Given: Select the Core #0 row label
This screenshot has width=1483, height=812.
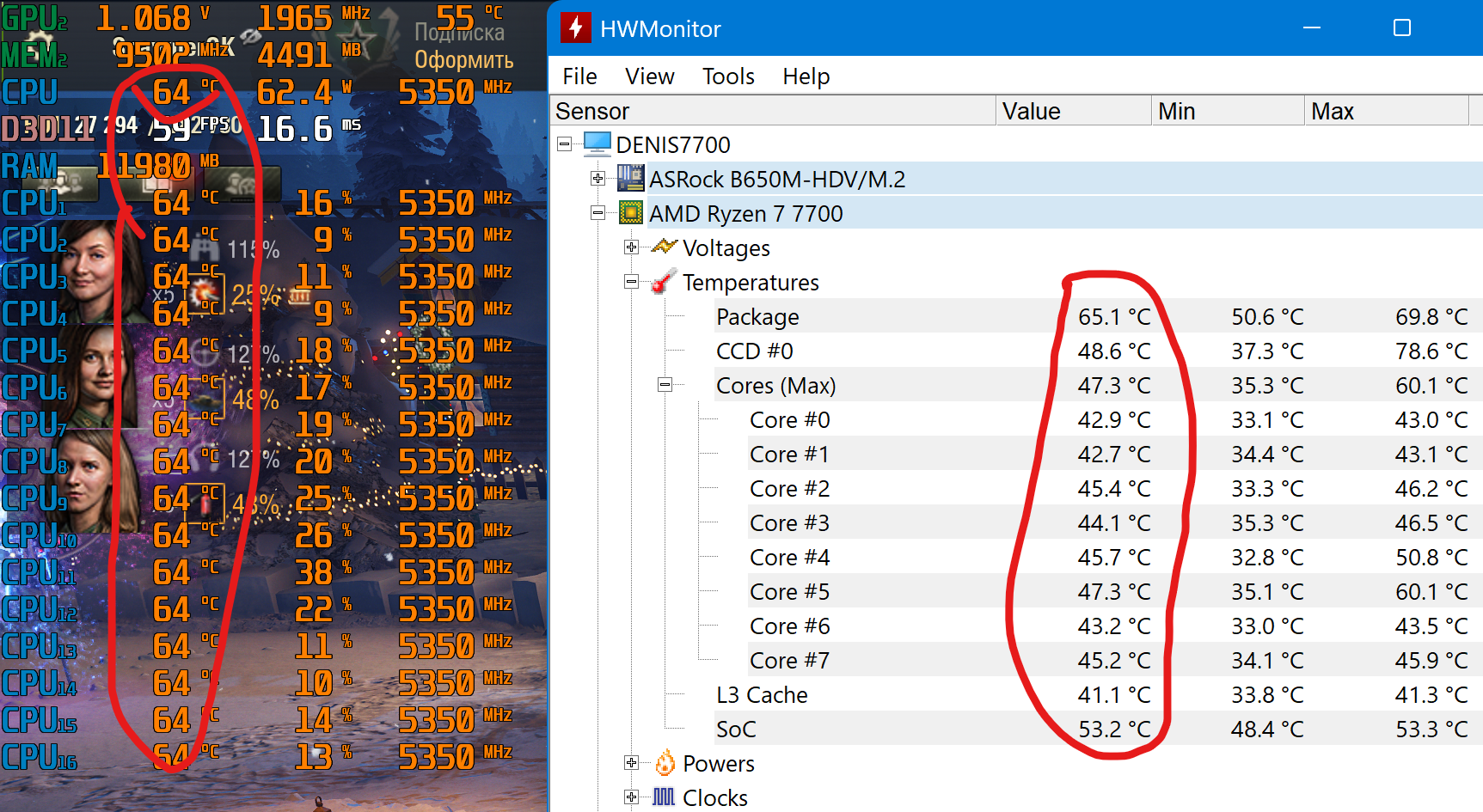Looking at the screenshot, I should [789, 419].
